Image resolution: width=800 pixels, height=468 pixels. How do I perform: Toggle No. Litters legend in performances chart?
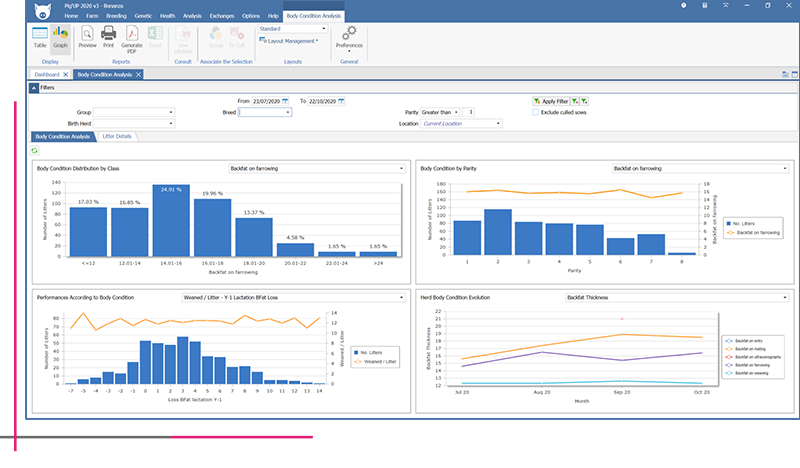coord(368,353)
